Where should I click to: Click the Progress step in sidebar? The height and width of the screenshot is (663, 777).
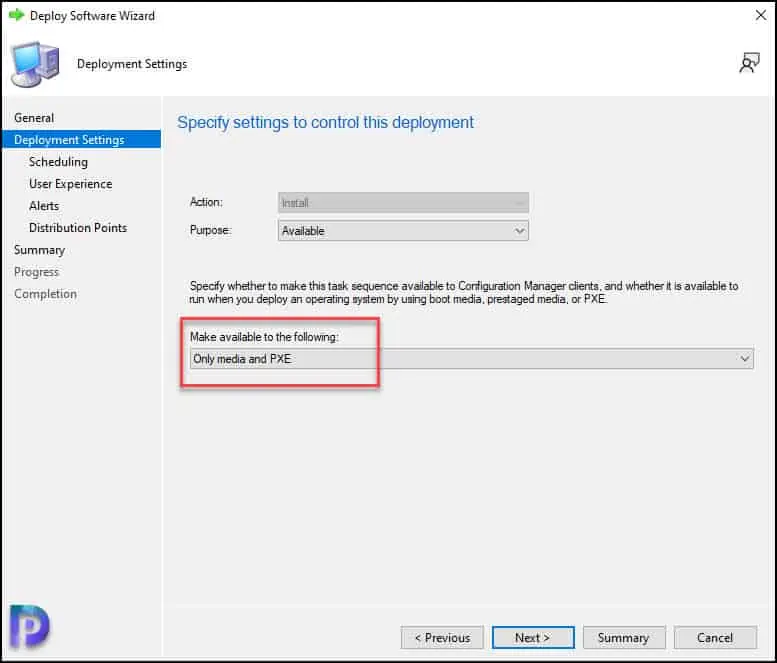pos(36,272)
